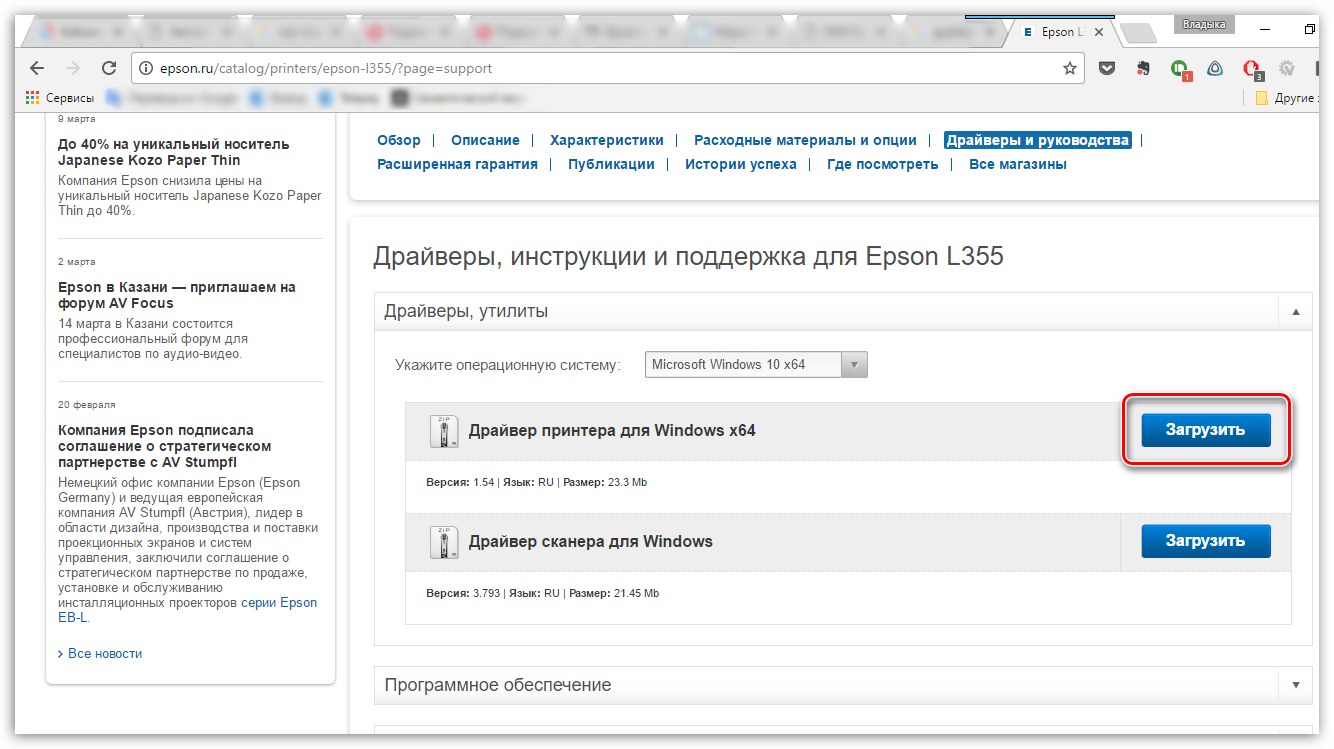
Task: Open the Характеристики tab
Action: pyautogui.click(x=607, y=140)
